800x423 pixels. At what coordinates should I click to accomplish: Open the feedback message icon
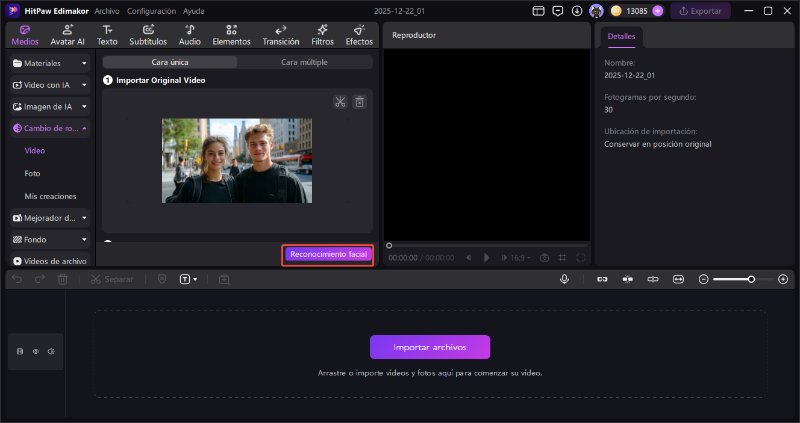coord(558,11)
